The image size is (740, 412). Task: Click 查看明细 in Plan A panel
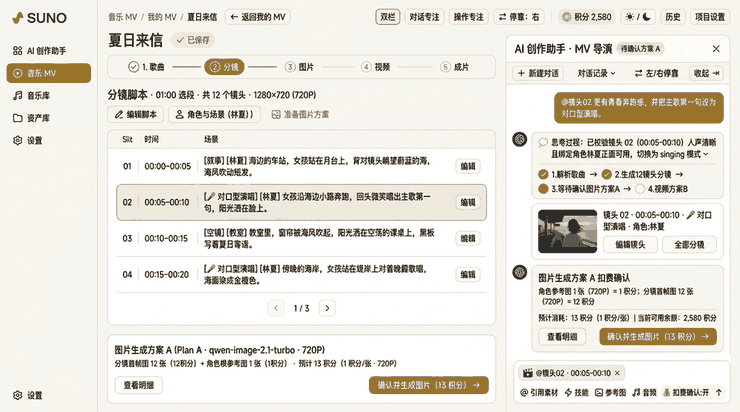139,385
